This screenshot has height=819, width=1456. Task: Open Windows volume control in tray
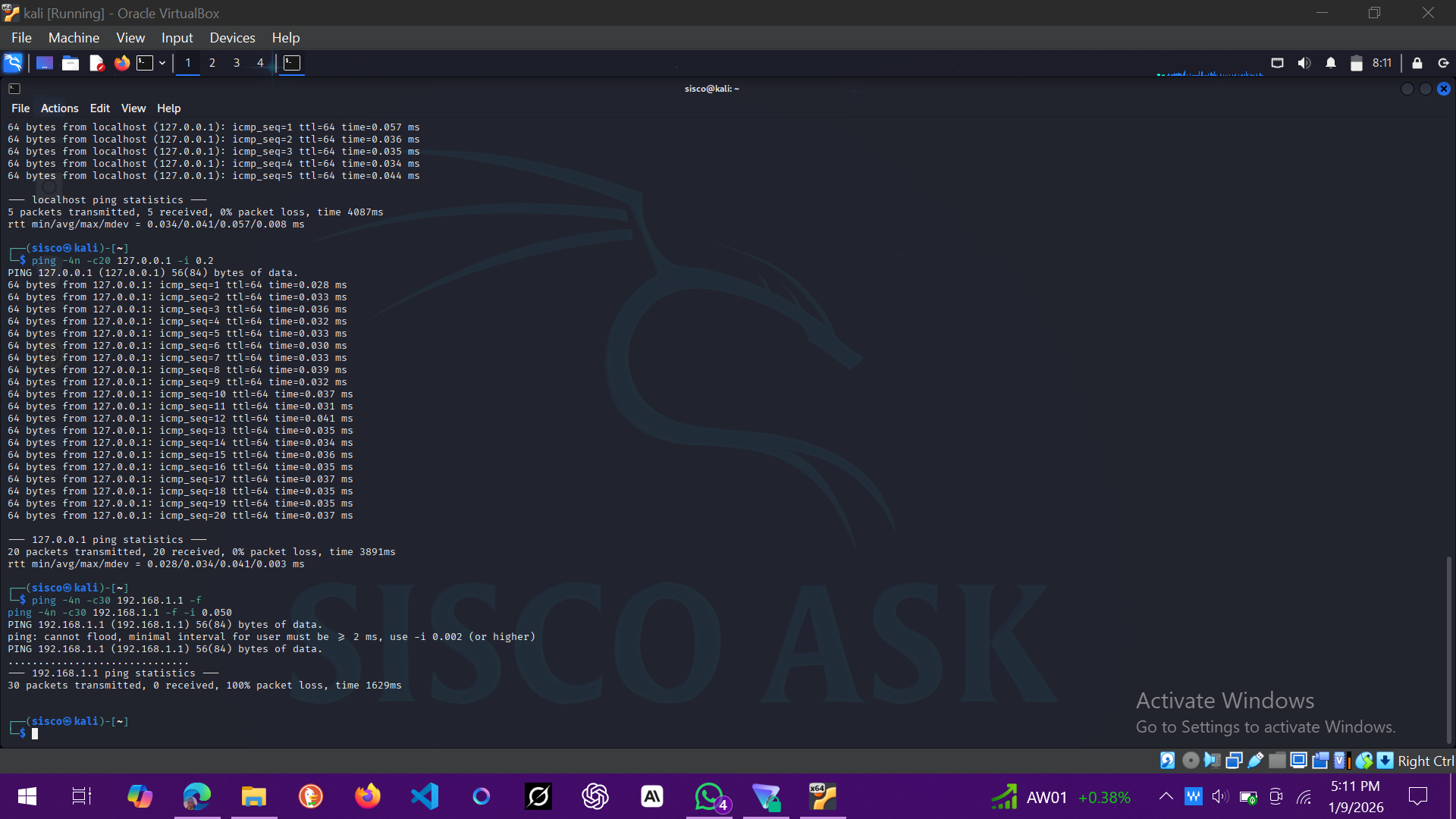pos(1220,796)
